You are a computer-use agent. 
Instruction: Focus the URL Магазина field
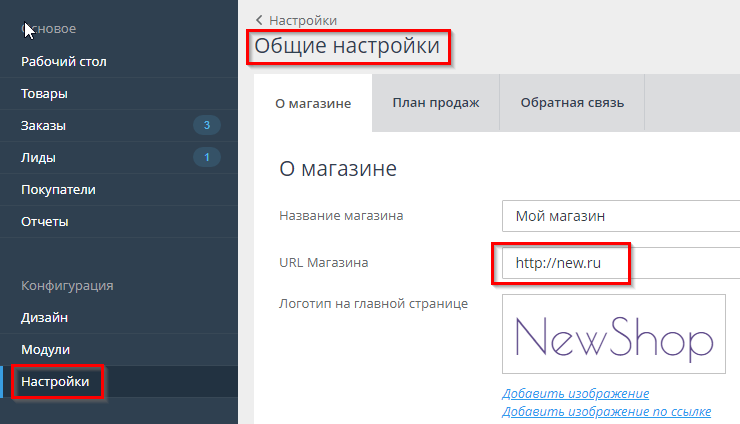[x=620, y=263]
